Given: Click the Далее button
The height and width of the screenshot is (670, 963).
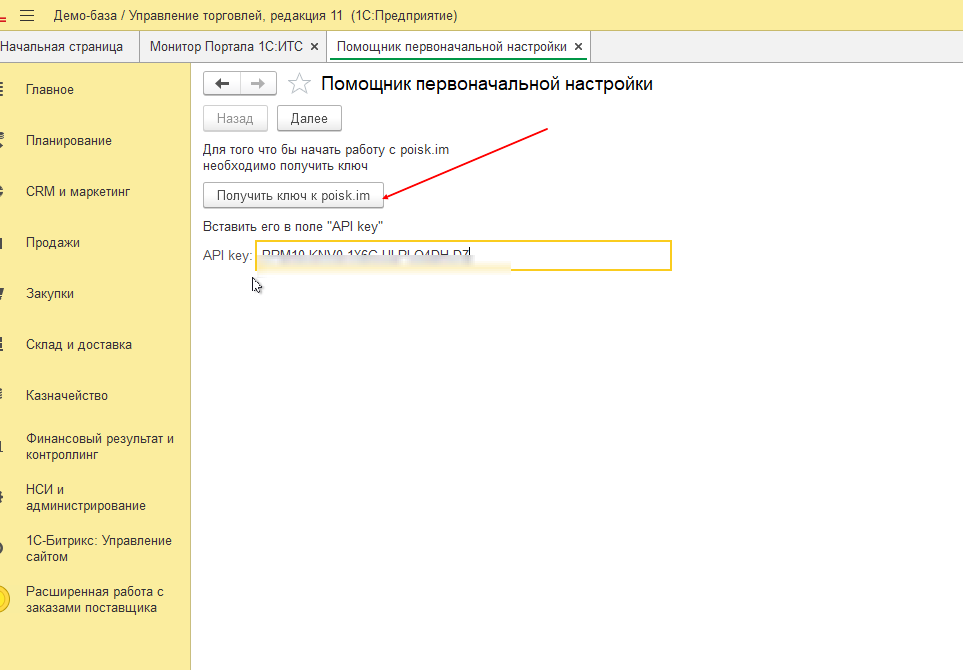Looking at the screenshot, I should click(309, 119).
